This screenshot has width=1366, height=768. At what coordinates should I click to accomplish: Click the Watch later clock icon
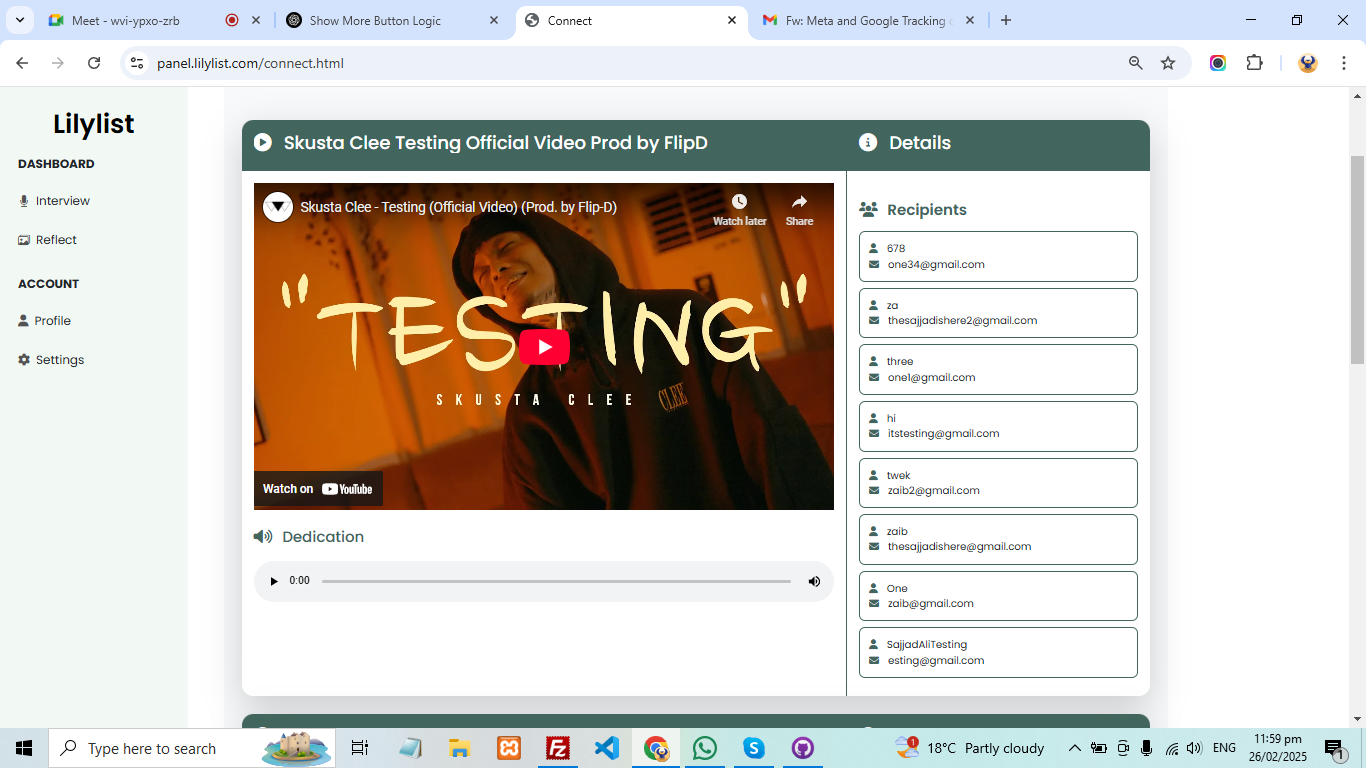coord(739,203)
